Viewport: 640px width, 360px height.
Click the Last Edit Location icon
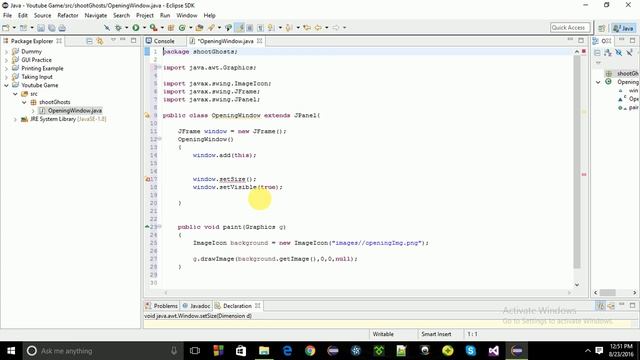coord(307,28)
